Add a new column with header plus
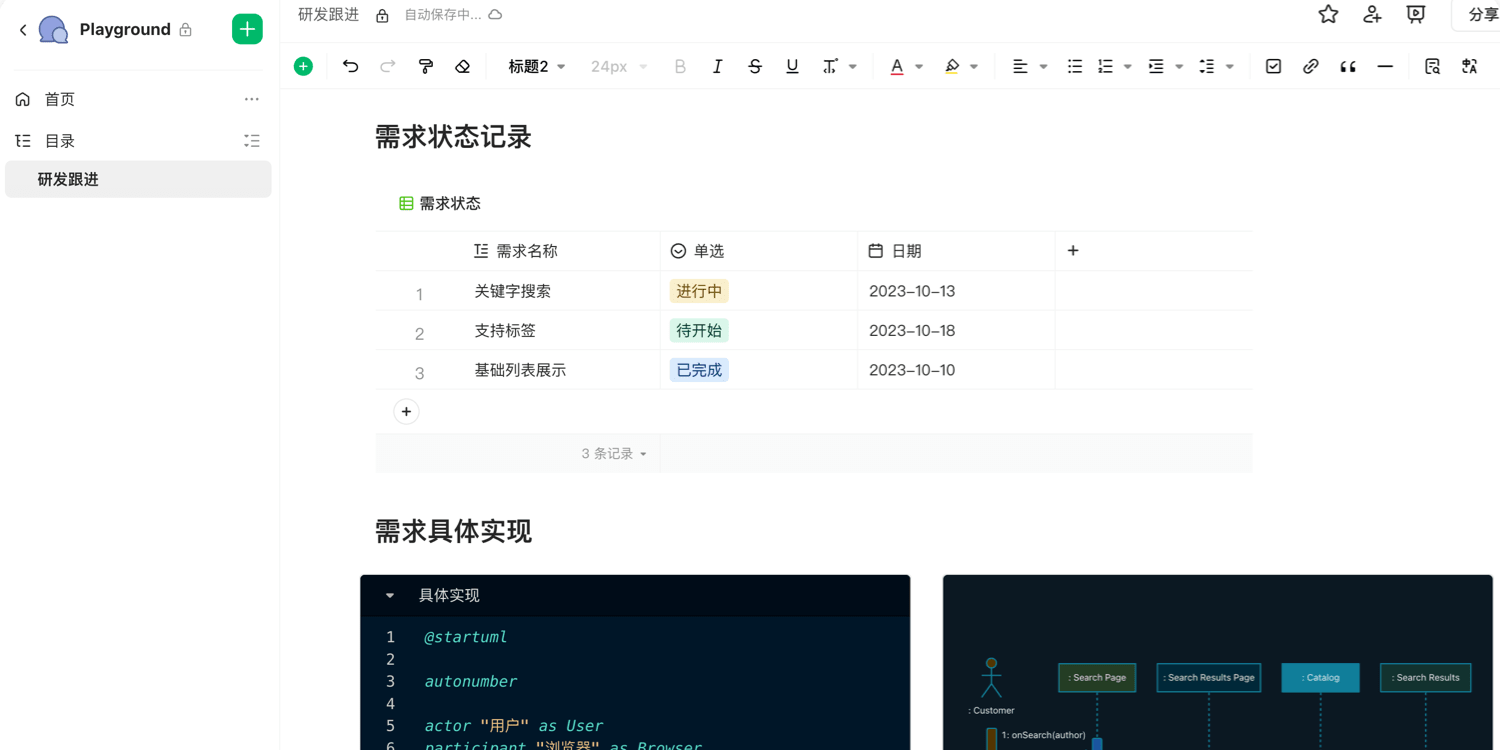This screenshot has width=1500, height=750. click(x=1073, y=251)
